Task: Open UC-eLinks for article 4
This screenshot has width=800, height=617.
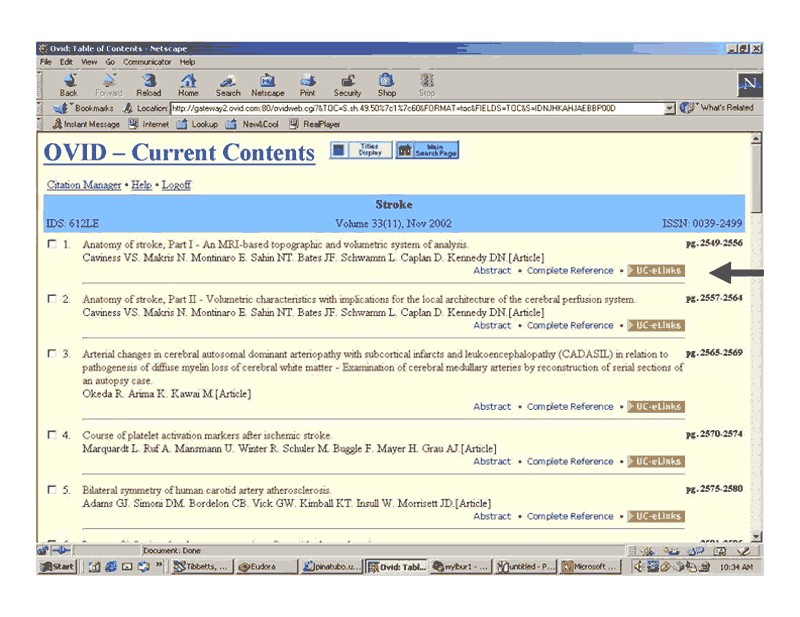Action: click(656, 461)
